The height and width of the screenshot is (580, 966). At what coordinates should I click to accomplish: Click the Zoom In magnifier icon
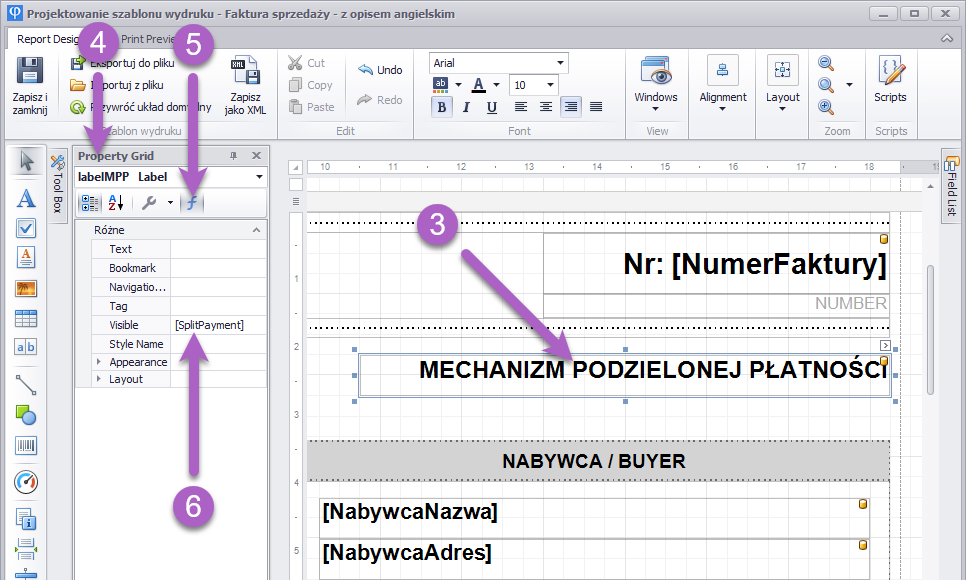[x=826, y=107]
